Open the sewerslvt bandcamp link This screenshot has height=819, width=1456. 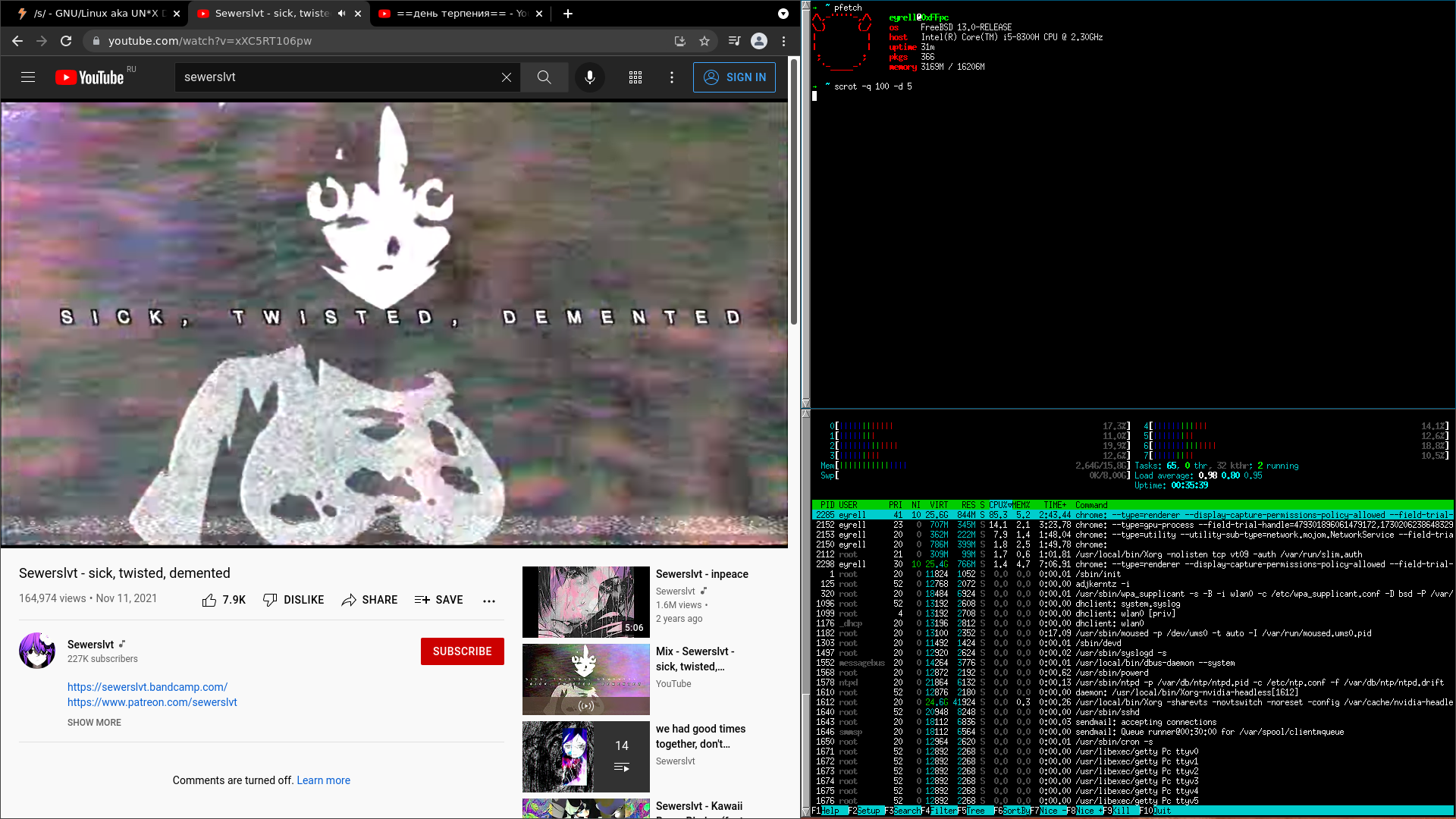[x=147, y=687]
